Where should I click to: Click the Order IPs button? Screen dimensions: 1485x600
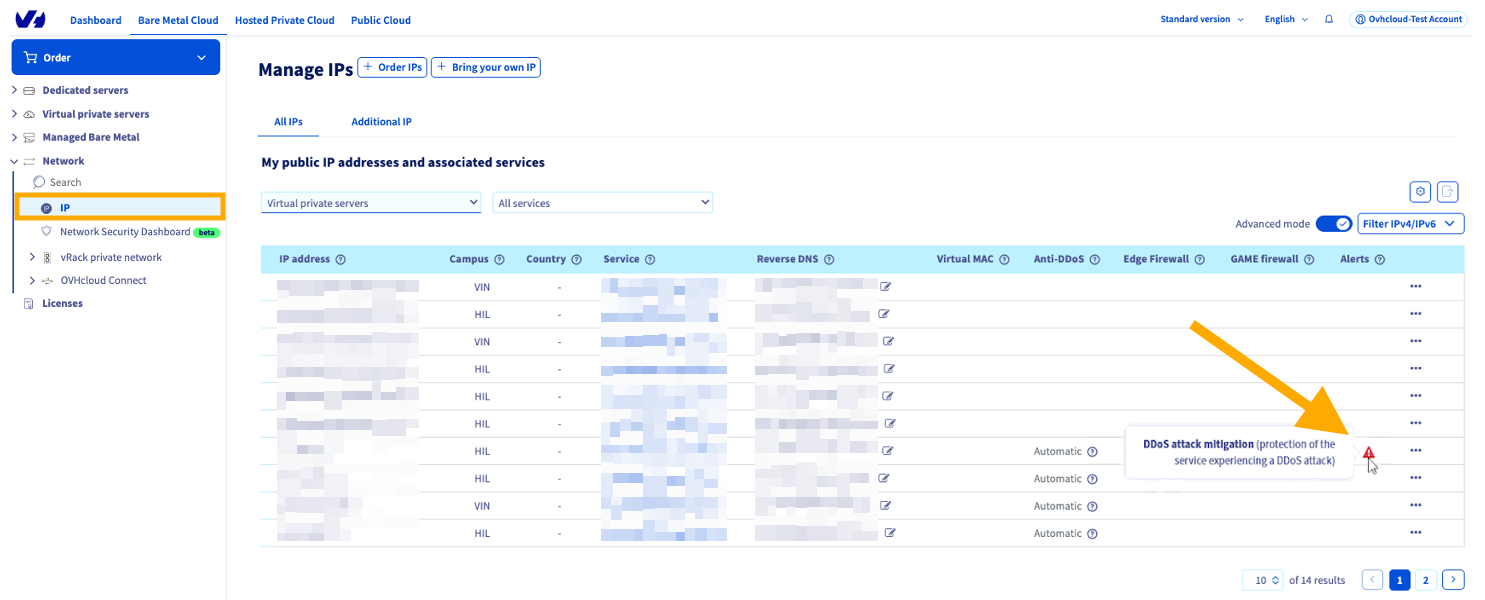pos(392,67)
